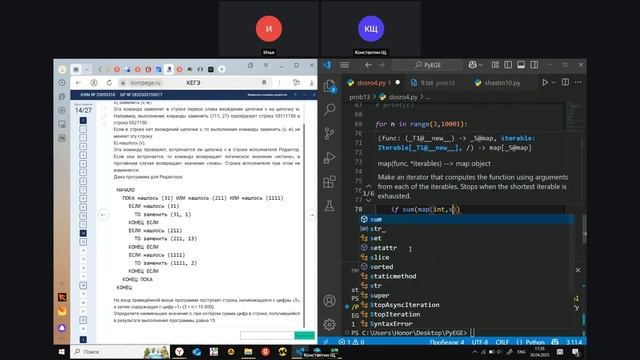640x360 pixels.
Task: Open Yandex Browser from the taskbar
Action: click(x=179, y=352)
